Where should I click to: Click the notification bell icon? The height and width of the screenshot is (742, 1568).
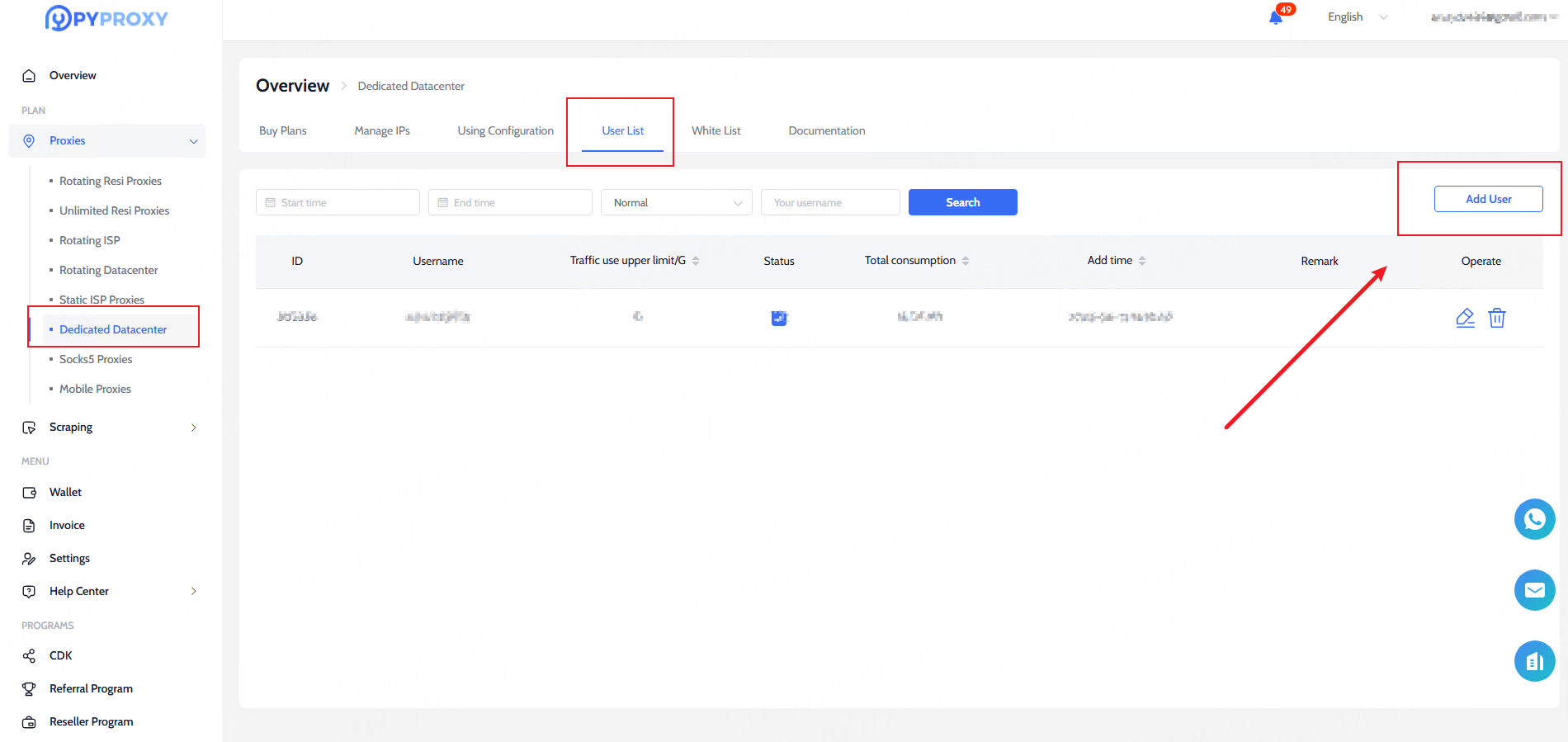pos(1276,17)
